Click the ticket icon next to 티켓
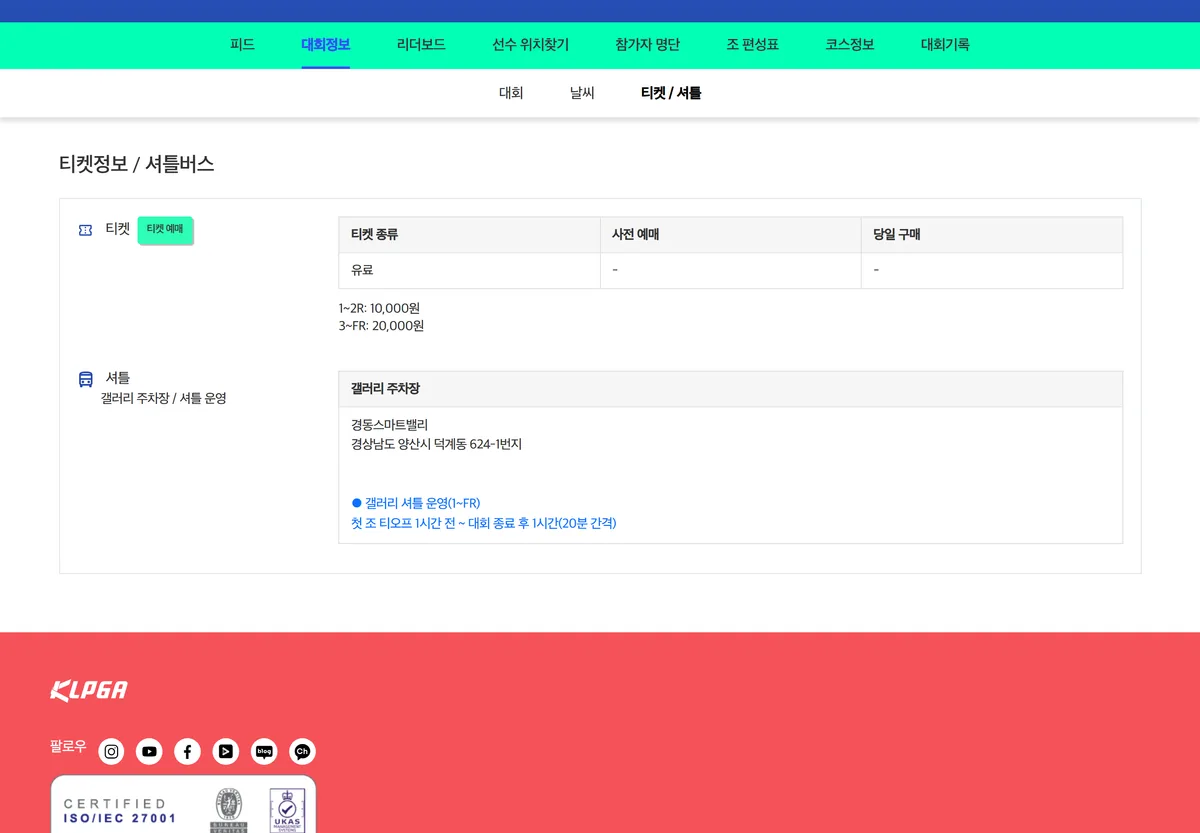Image resolution: width=1200 pixels, height=833 pixels. tap(86, 230)
